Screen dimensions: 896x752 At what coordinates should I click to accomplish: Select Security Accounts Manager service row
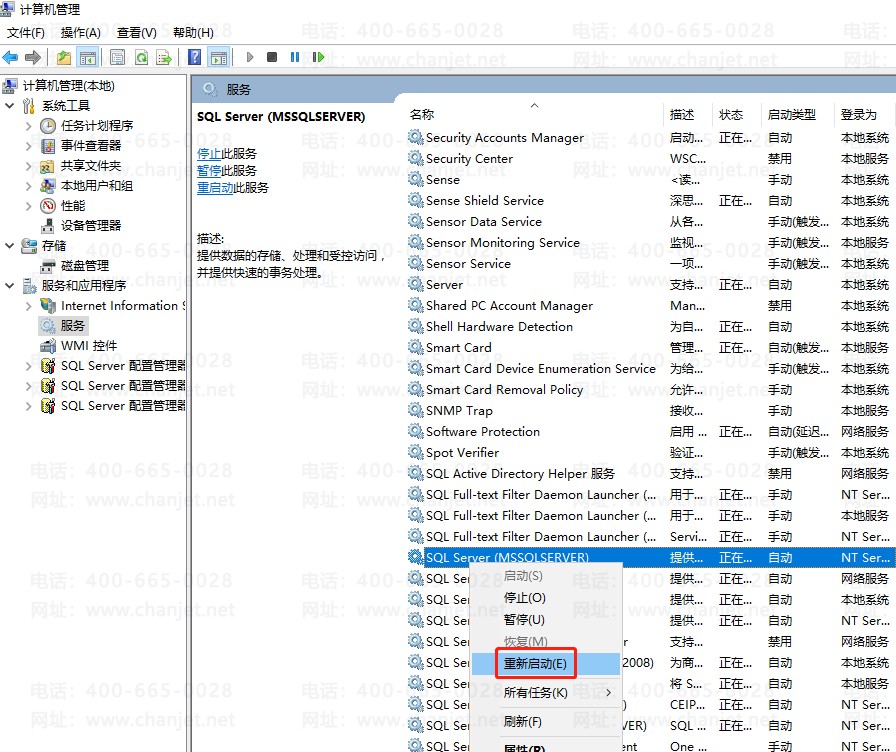(649, 138)
